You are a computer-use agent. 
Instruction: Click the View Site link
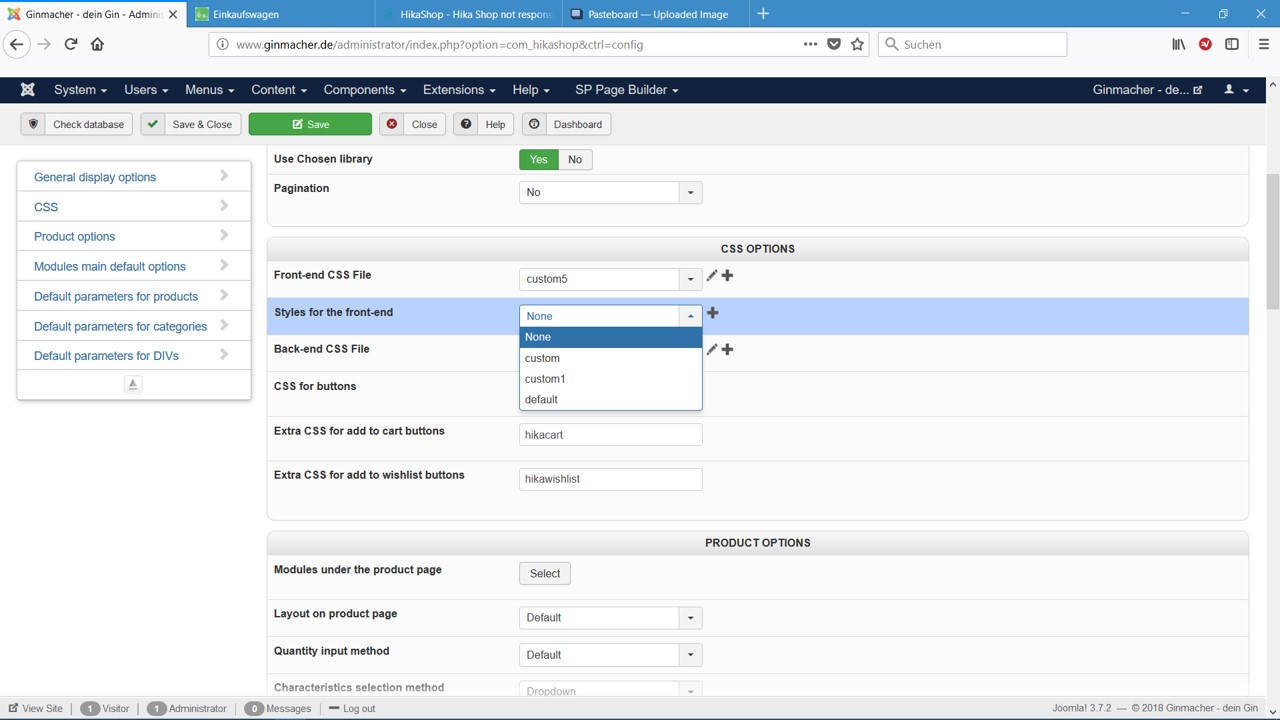[x=36, y=708]
